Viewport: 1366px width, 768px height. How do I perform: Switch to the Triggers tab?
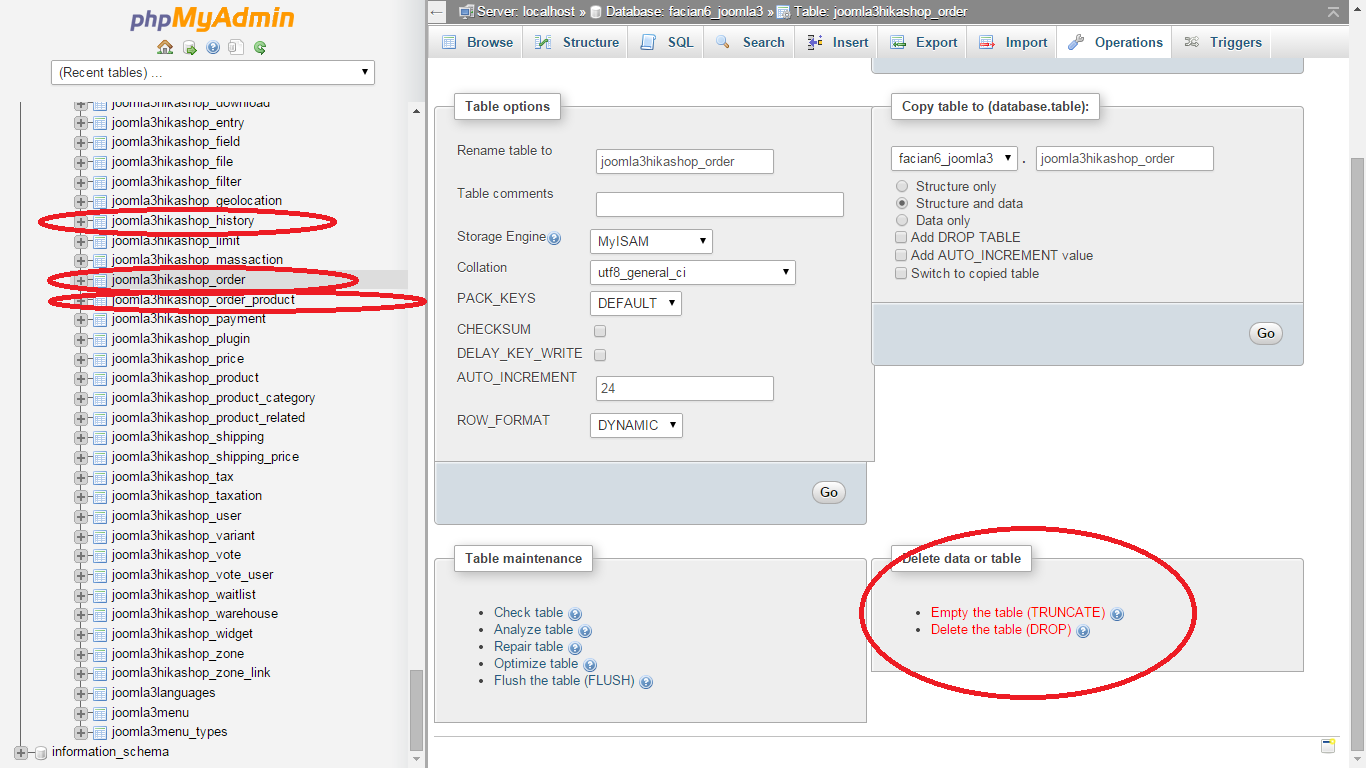pyautogui.click(x=1222, y=42)
